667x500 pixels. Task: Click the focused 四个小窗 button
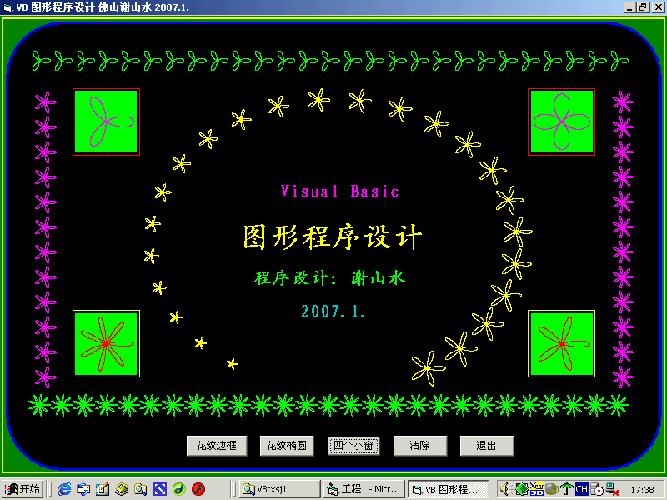[353, 446]
